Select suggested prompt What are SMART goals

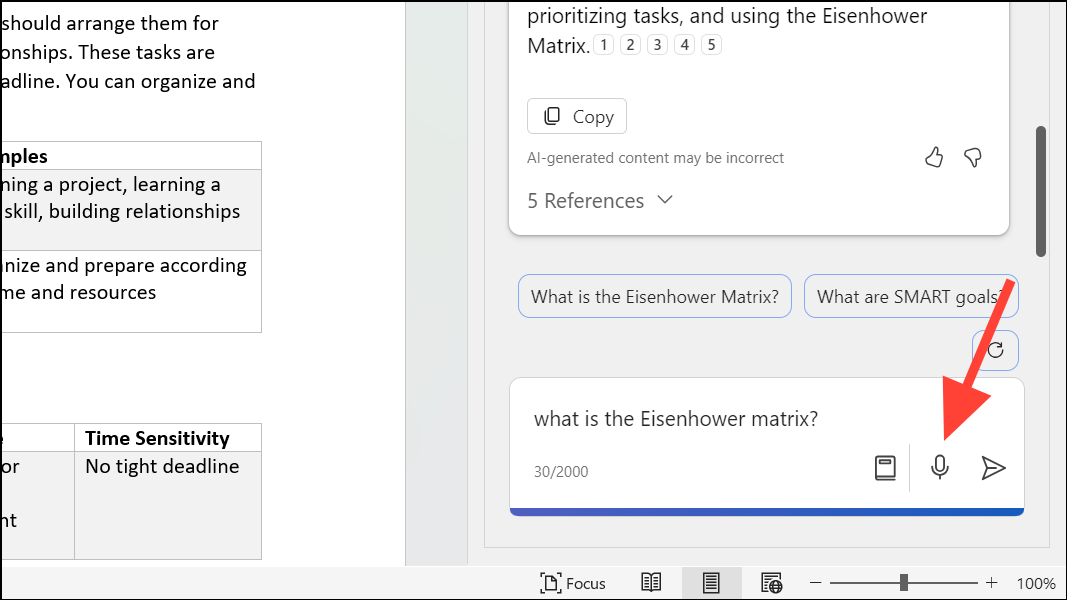[x=911, y=296]
